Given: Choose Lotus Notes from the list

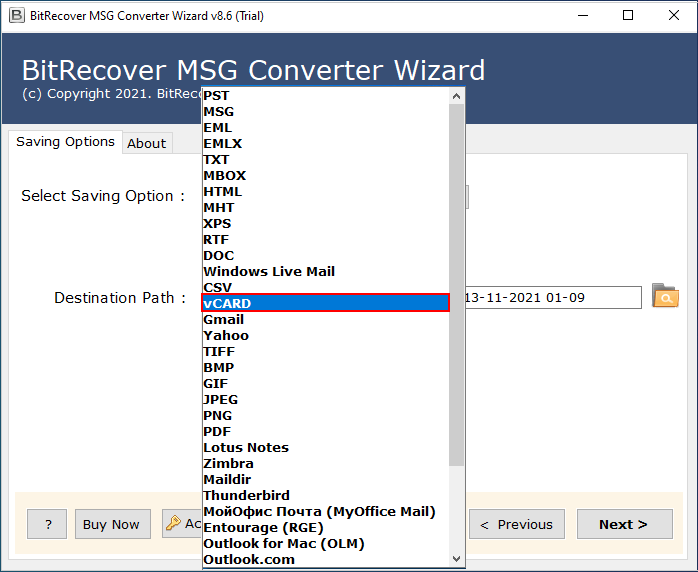Looking at the screenshot, I should click(x=326, y=448).
